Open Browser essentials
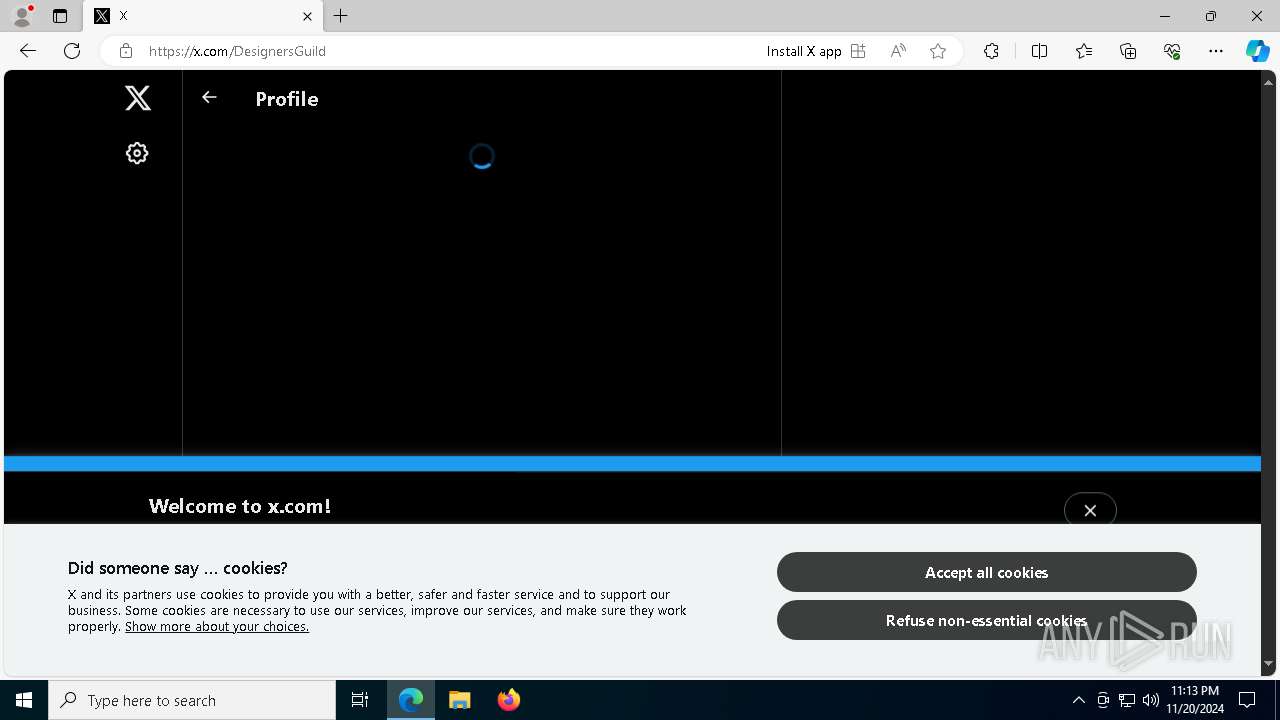The image size is (1280, 720). pos(1172,51)
